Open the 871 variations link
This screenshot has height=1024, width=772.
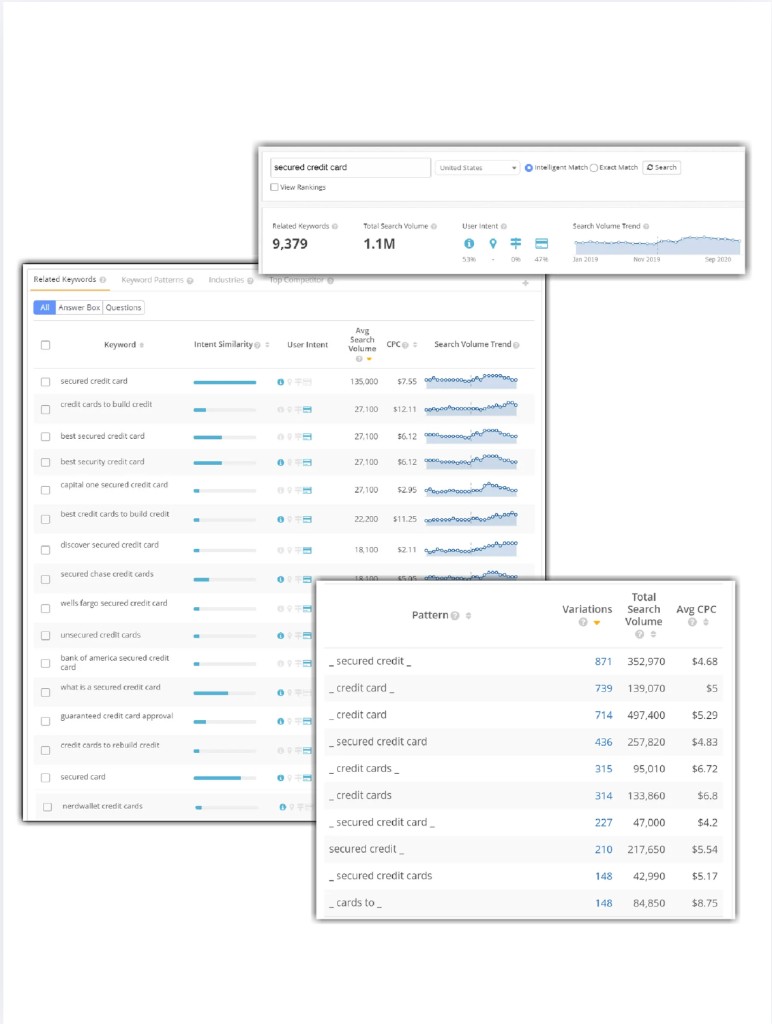point(603,662)
